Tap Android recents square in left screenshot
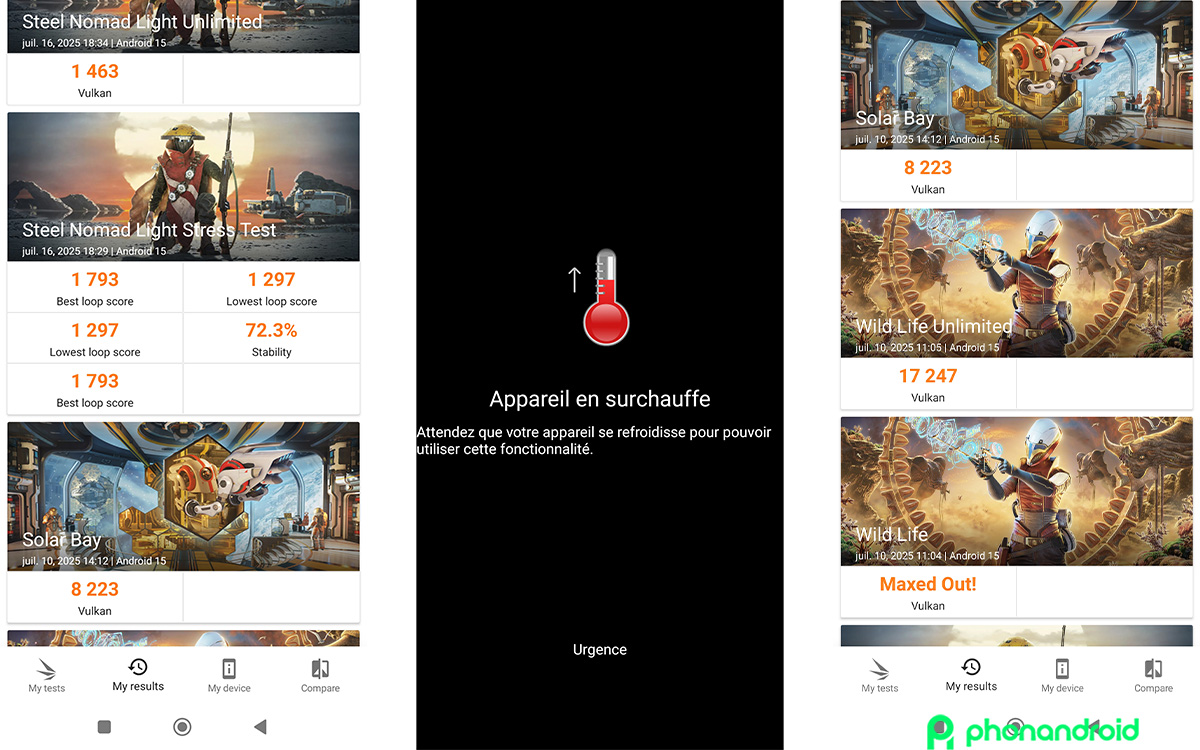This screenshot has height=750, width=1200. pos(104,727)
